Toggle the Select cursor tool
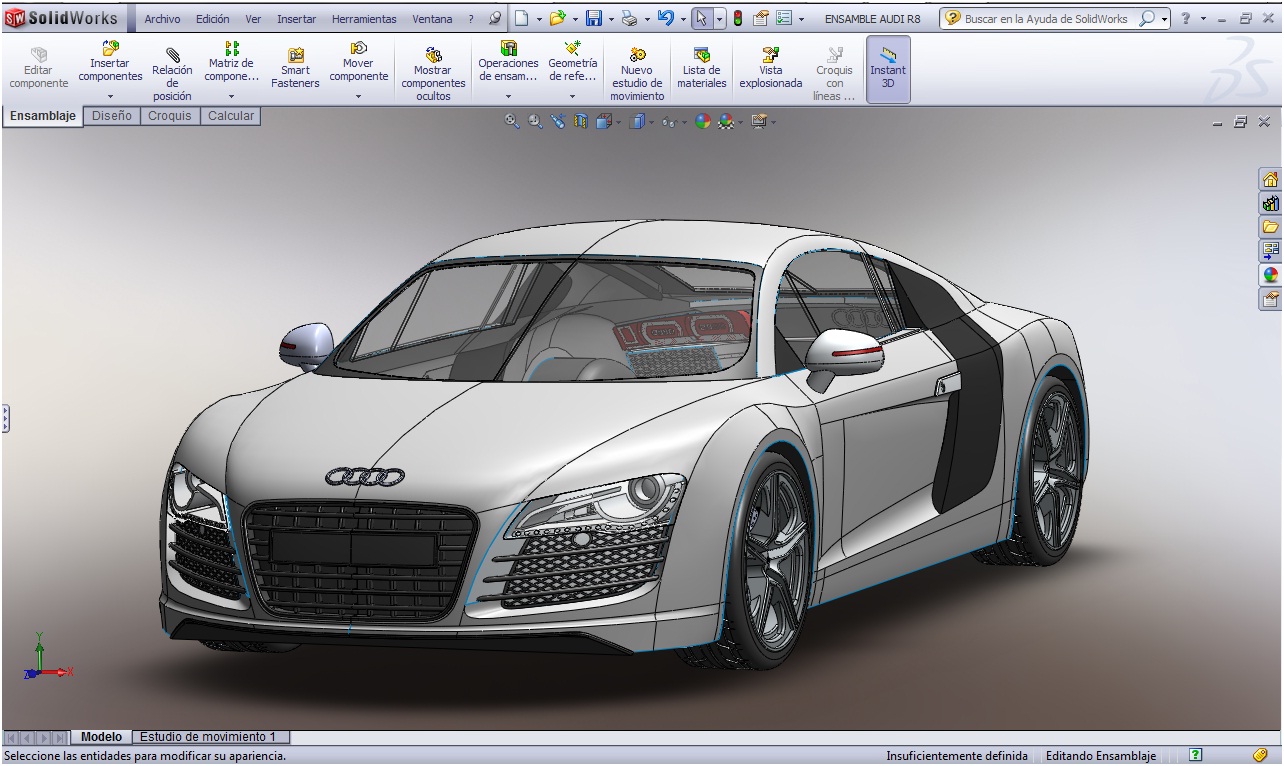This screenshot has width=1284, height=766. tap(702, 18)
